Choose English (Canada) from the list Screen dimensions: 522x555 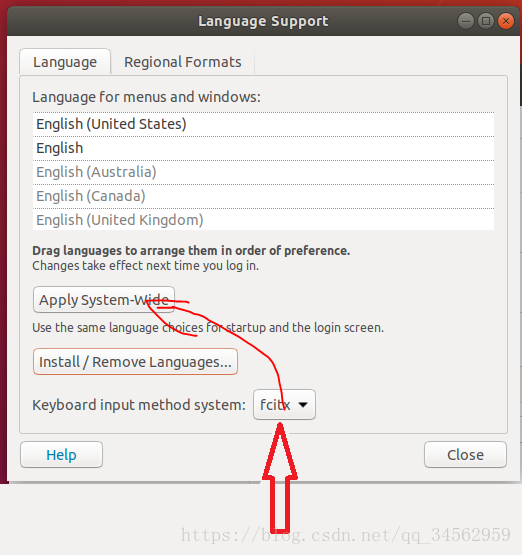click(x=263, y=196)
